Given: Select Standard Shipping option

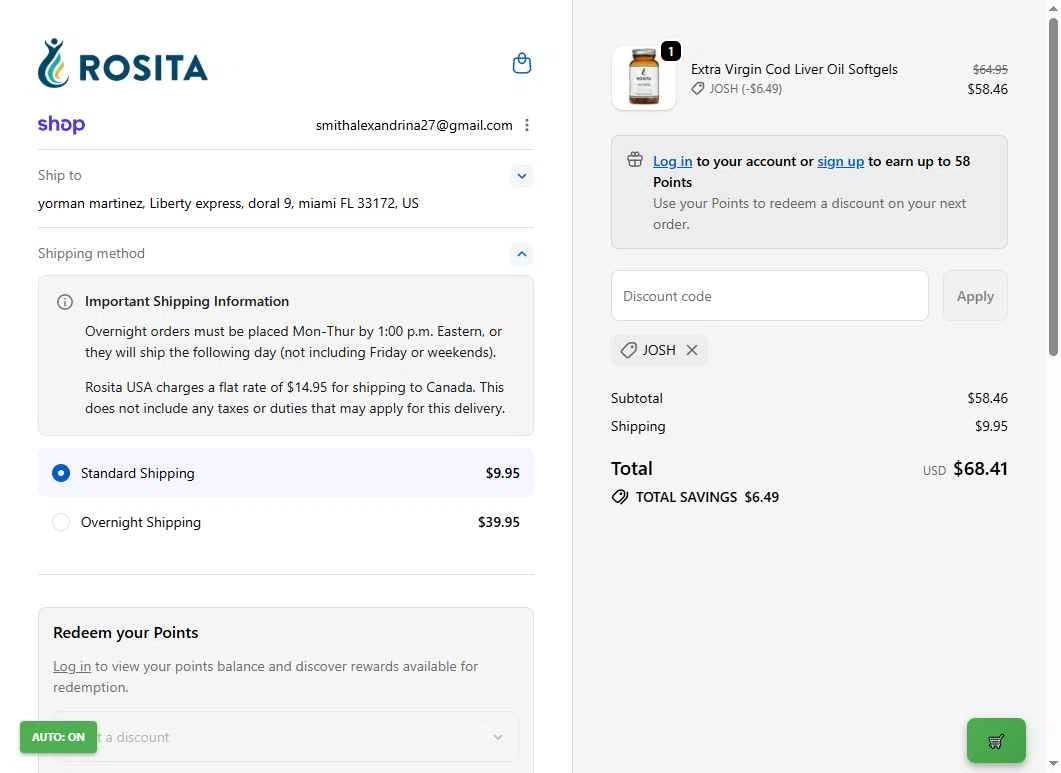Looking at the screenshot, I should (x=286, y=473).
